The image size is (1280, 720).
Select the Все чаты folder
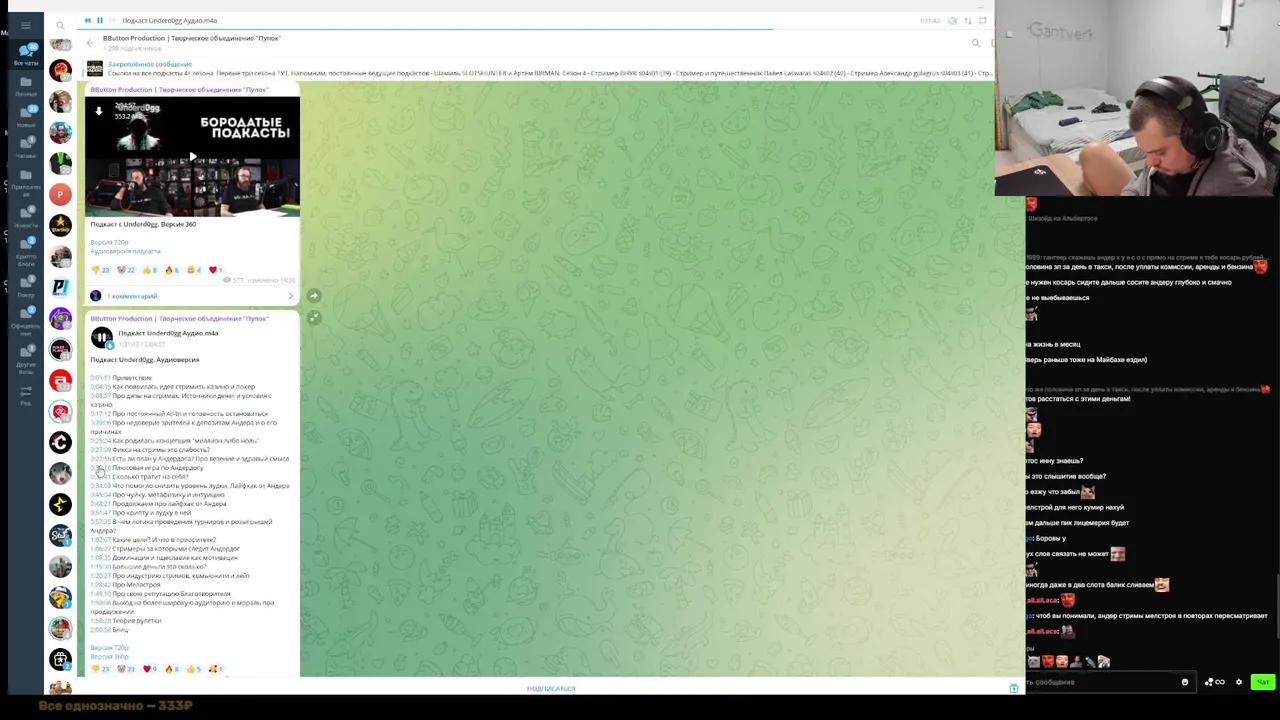pyautogui.click(x=26, y=54)
